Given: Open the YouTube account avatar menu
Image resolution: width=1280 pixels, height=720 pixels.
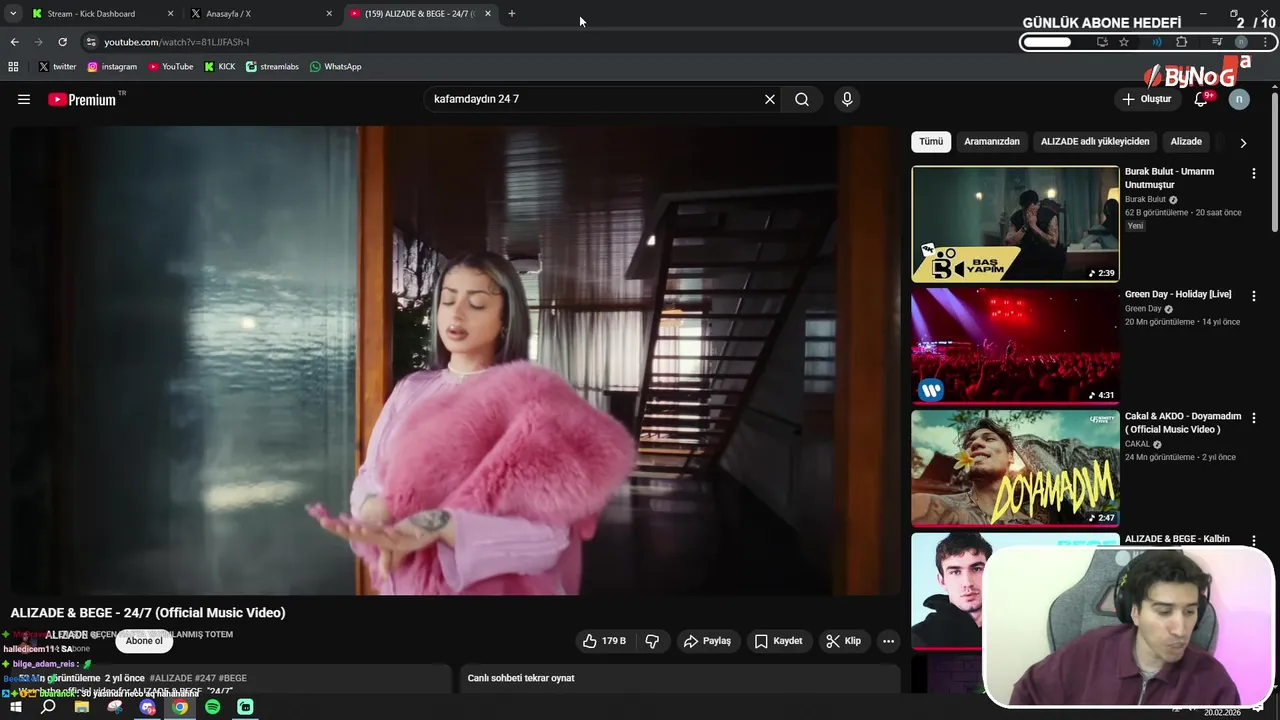Looking at the screenshot, I should tap(1239, 99).
